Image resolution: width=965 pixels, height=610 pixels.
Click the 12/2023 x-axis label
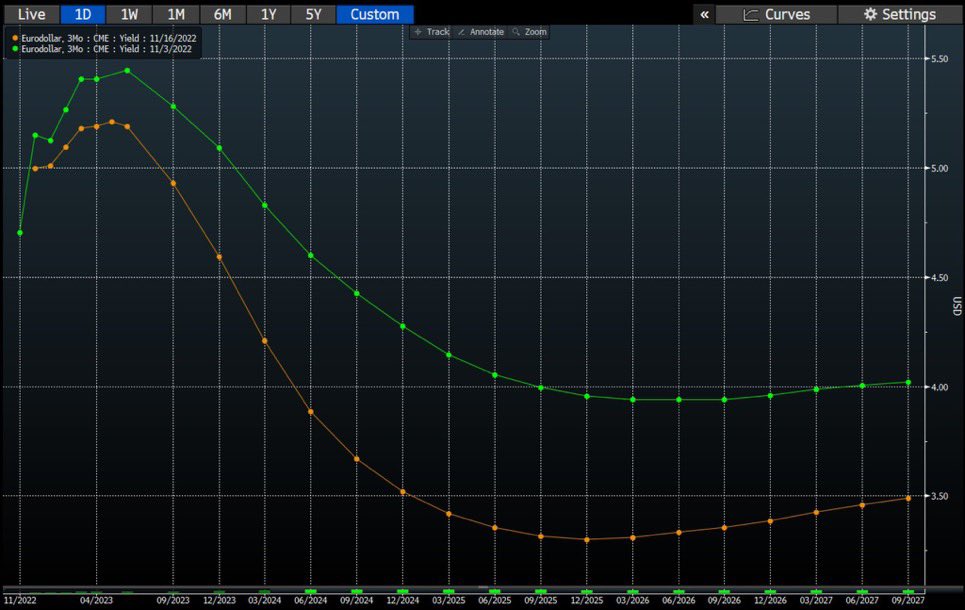pyautogui.click(x=219, y=600)
